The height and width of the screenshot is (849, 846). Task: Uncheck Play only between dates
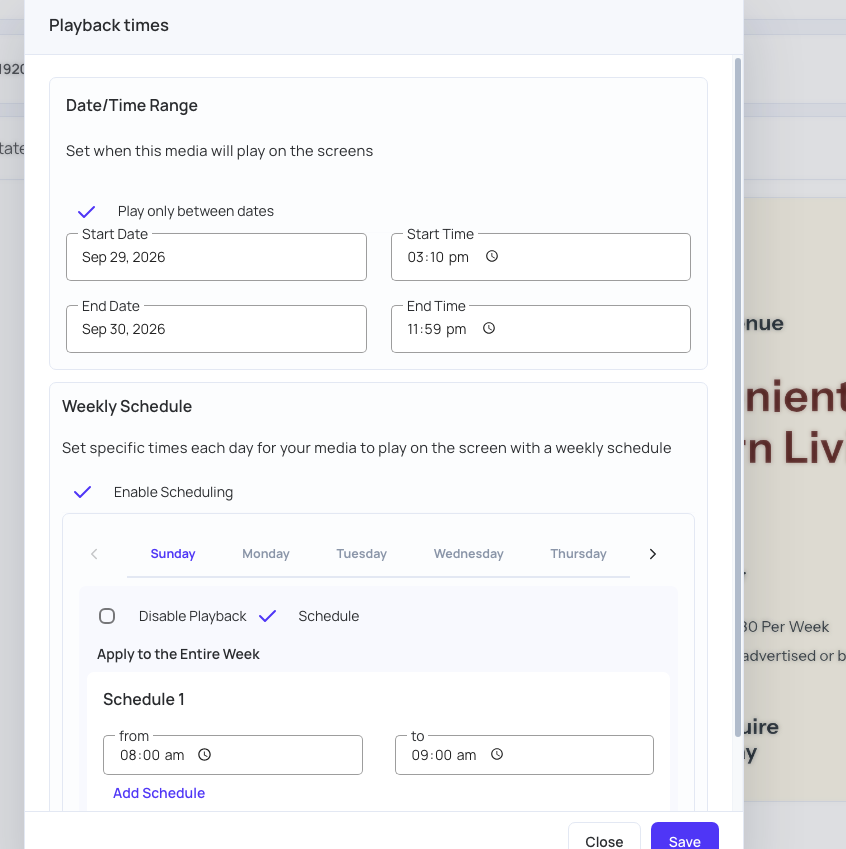[87, 211]
